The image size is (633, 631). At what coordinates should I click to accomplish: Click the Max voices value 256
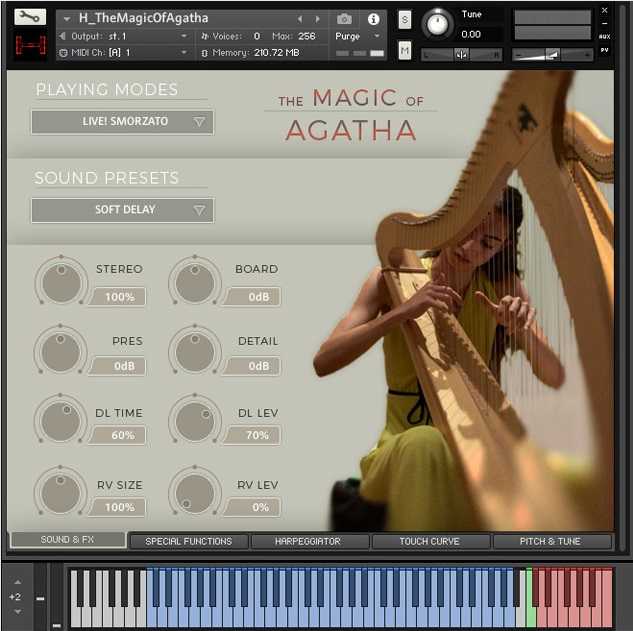click(307, 36)
